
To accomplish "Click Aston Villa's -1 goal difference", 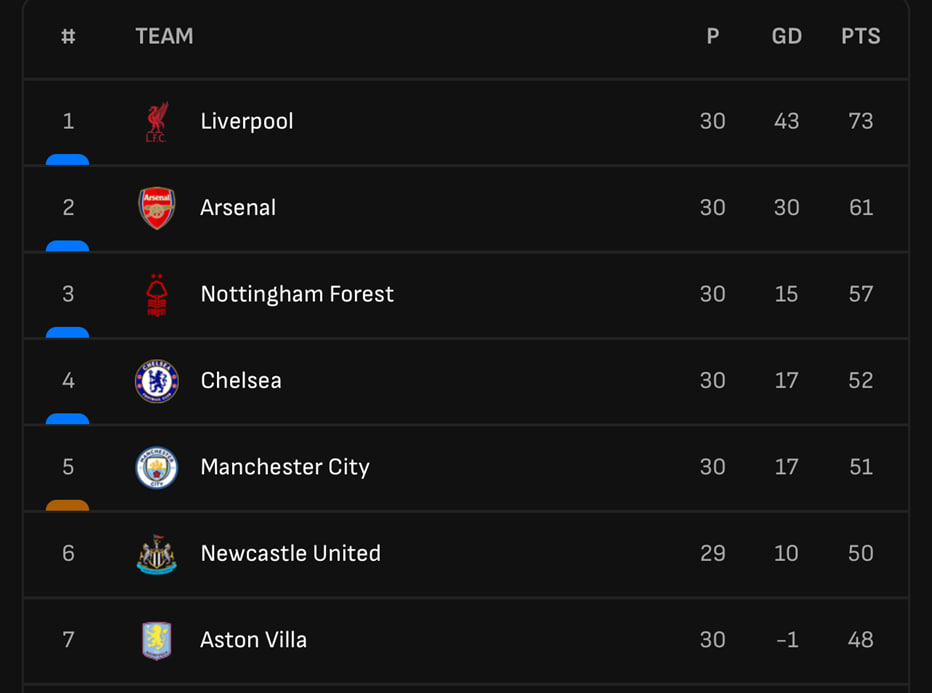I will tap(787, 640).
